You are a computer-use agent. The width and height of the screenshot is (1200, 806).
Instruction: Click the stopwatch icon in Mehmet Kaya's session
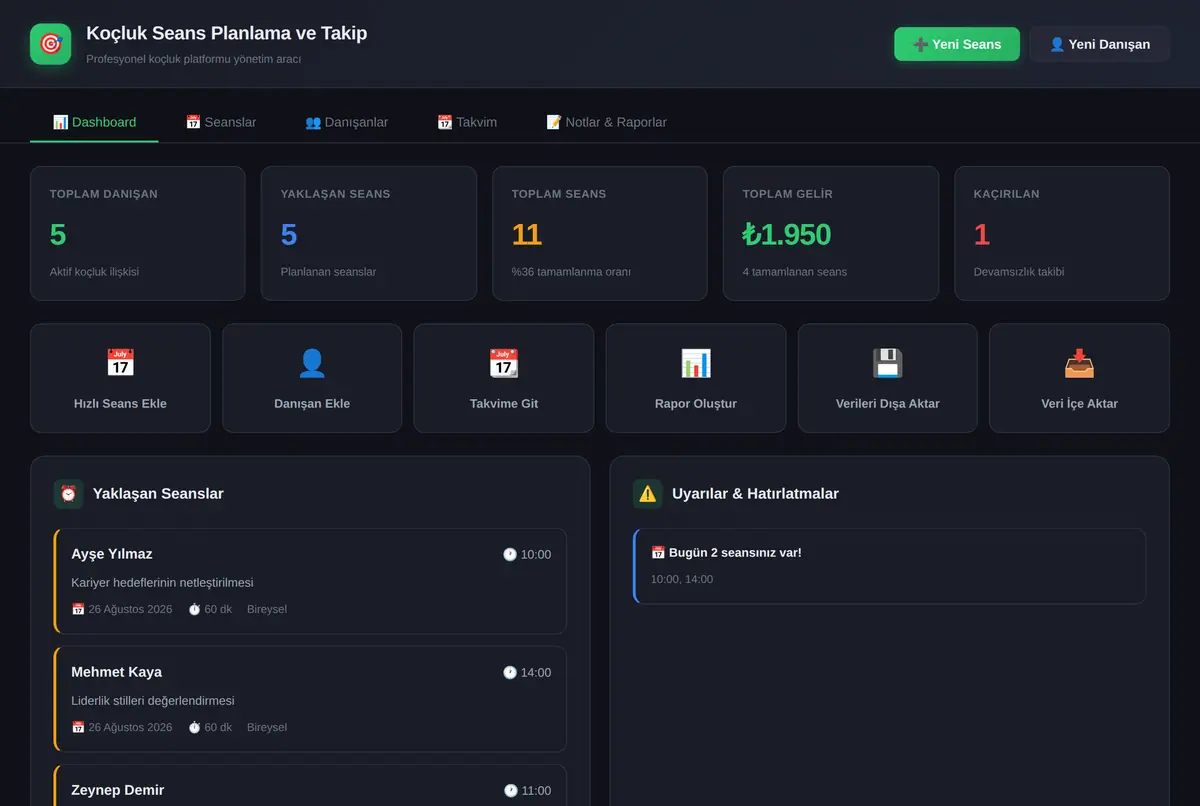coord(194,727)
